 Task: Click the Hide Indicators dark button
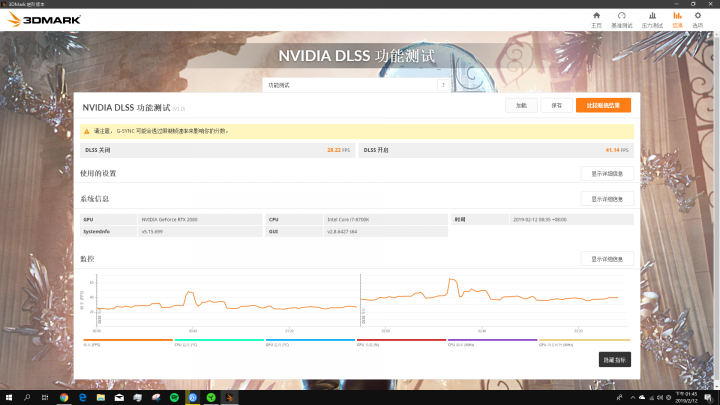pyautogui.click(x=614, y=360)
